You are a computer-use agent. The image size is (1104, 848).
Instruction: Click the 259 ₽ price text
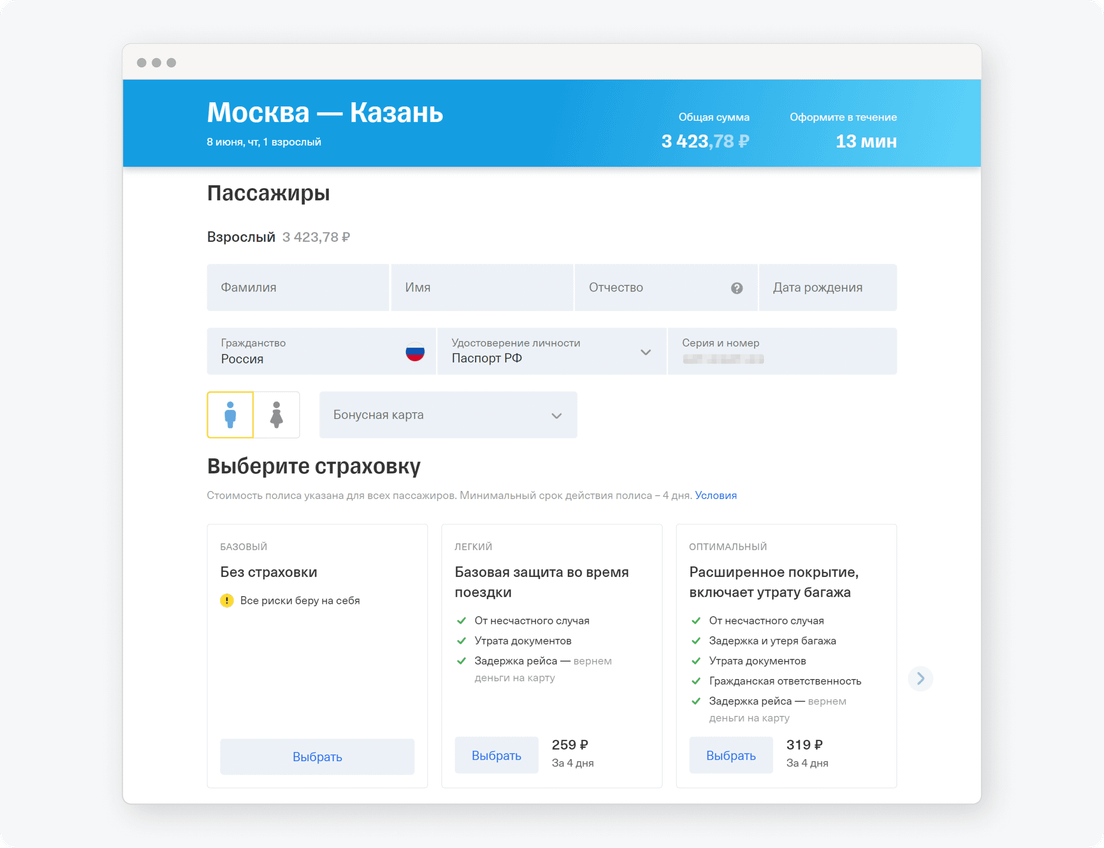click(x=570, y=744)
